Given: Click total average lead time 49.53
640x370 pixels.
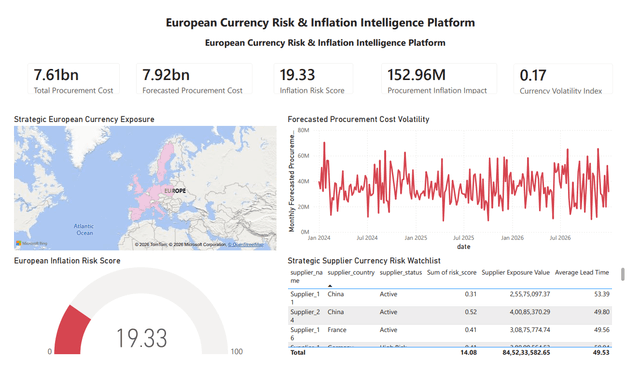Looking at the screenshot, I should click(x=601, y=352).
